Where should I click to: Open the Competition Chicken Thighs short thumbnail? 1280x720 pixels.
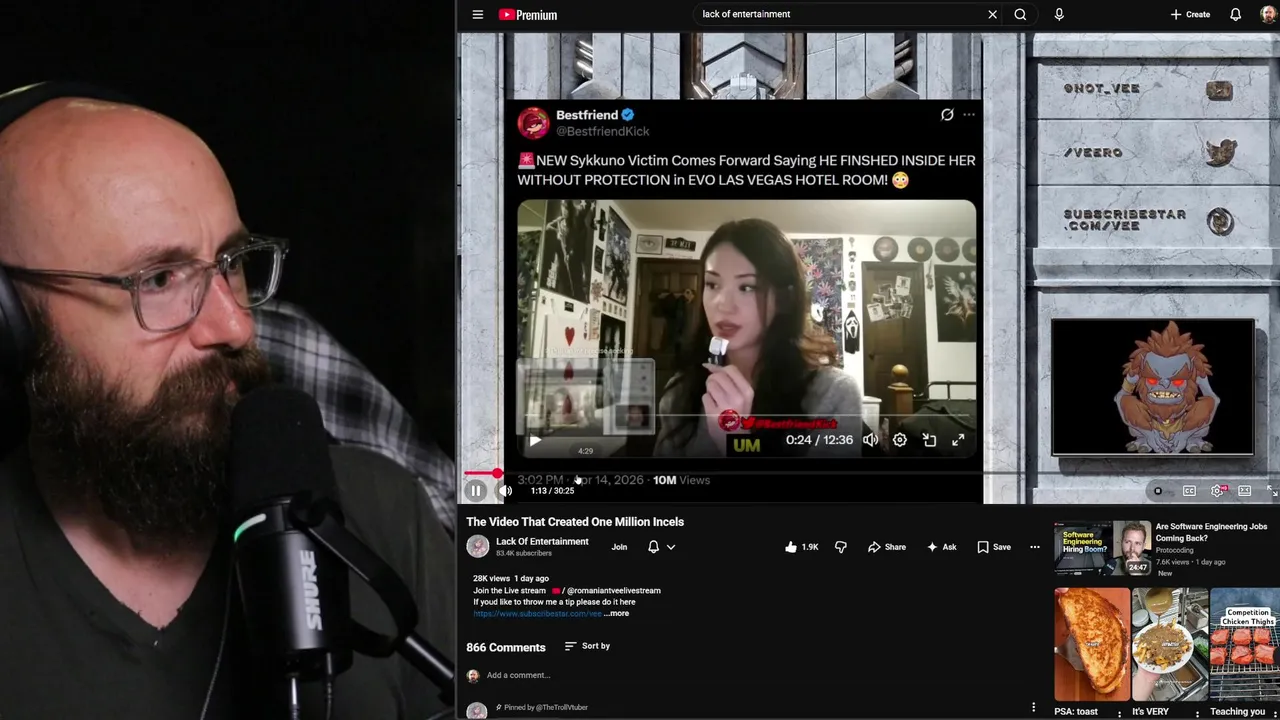[x=1245, y=643]
